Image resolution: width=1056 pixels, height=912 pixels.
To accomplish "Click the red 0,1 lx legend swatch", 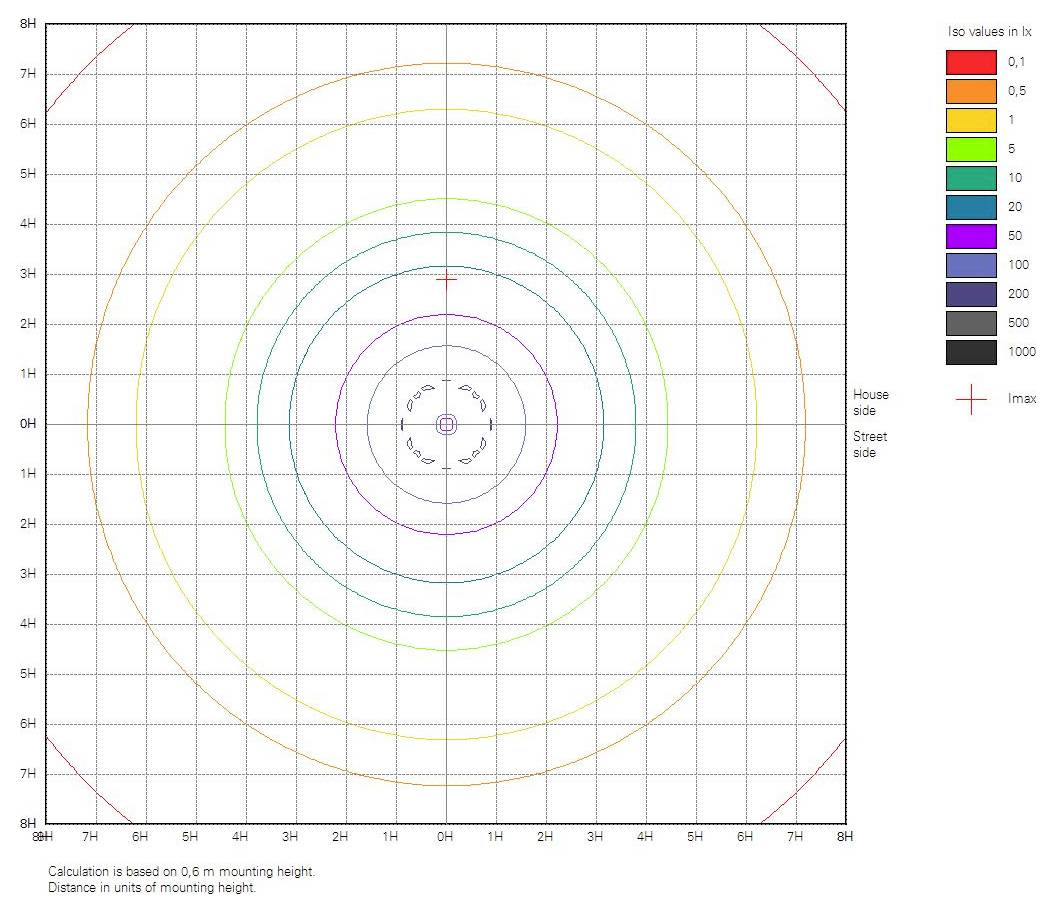I will click(x=971, y=62).
